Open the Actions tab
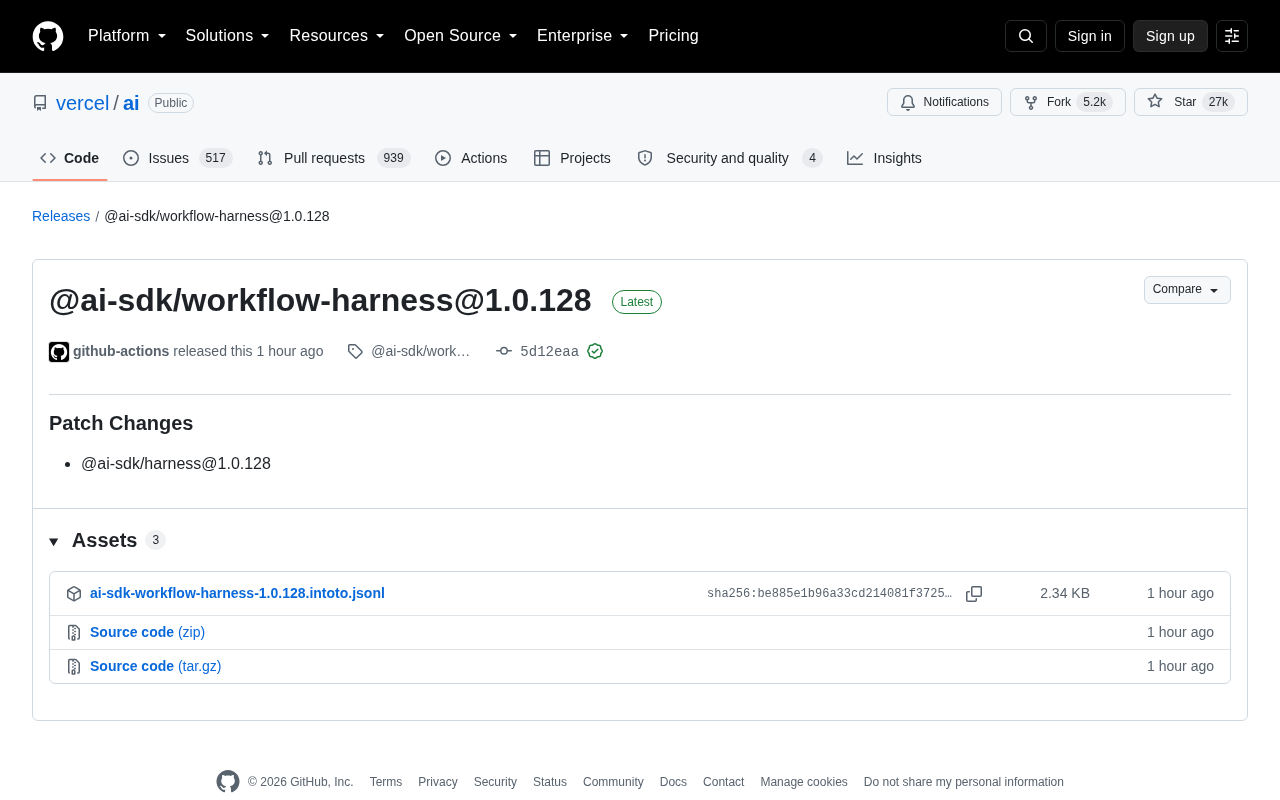1280x800 pixels. (471, 158)
